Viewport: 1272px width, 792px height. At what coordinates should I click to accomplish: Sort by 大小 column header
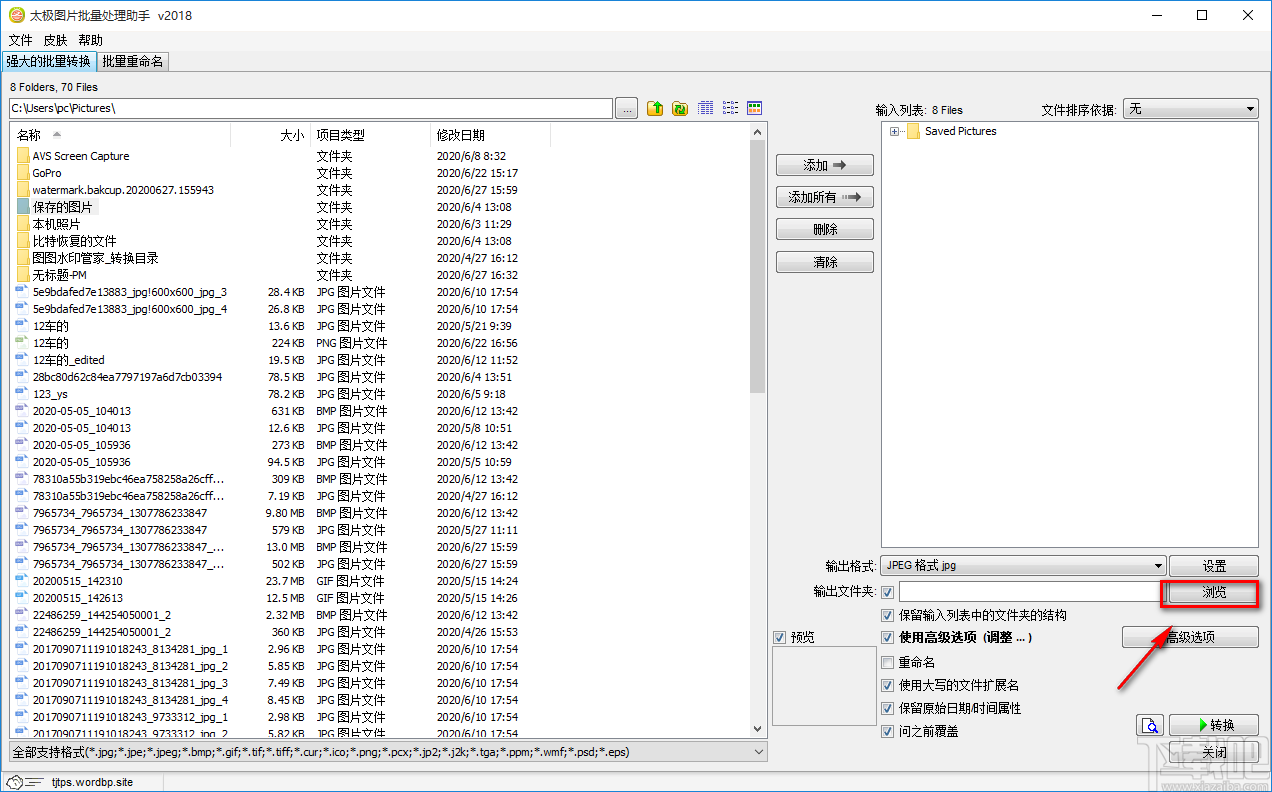click(270, 135)
